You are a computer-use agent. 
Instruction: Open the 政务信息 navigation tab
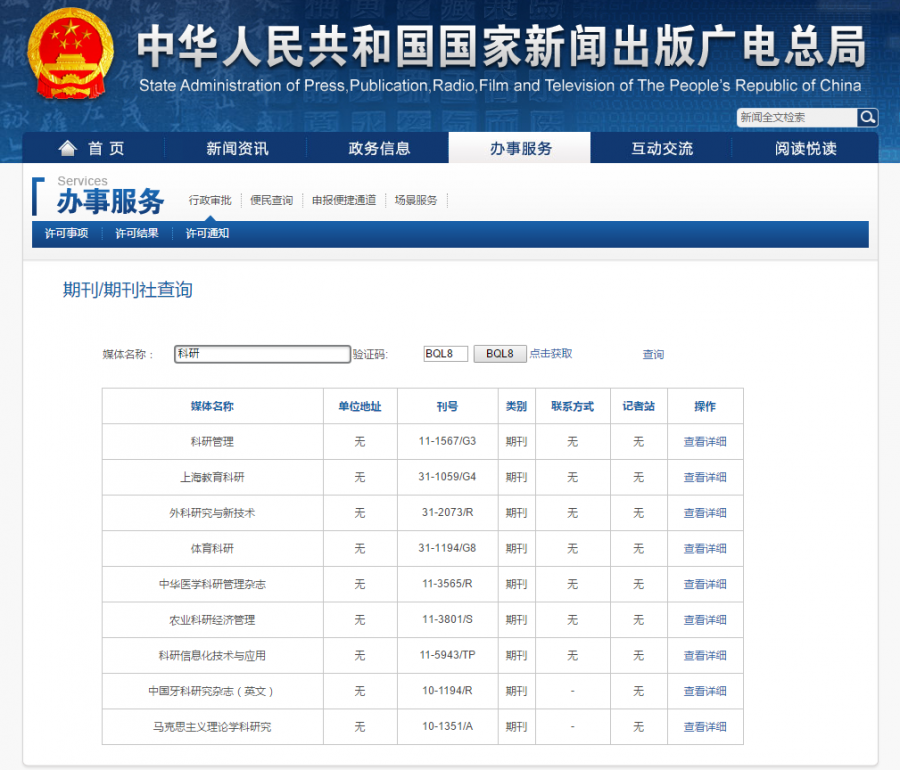pos(379,148)
